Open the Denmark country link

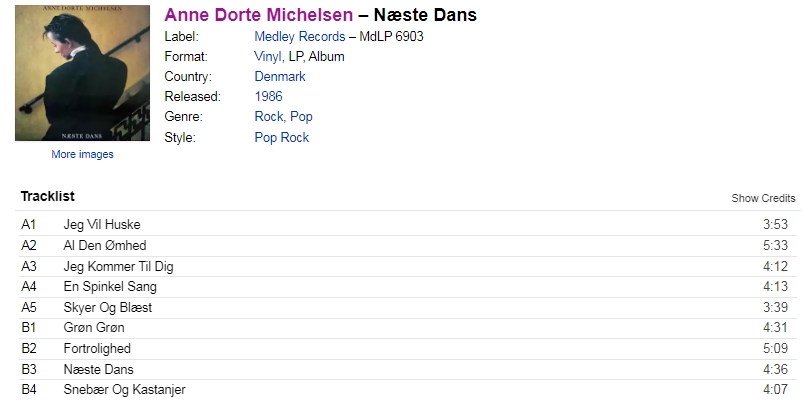[x=280, y=76]
